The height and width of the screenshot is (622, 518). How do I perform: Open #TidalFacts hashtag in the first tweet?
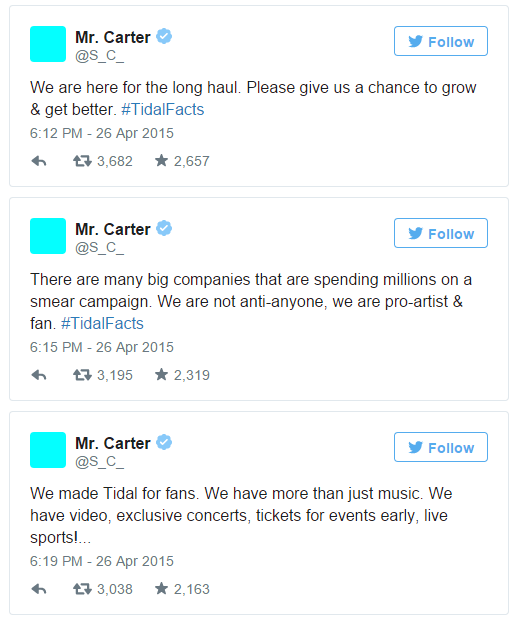point(163,109)
